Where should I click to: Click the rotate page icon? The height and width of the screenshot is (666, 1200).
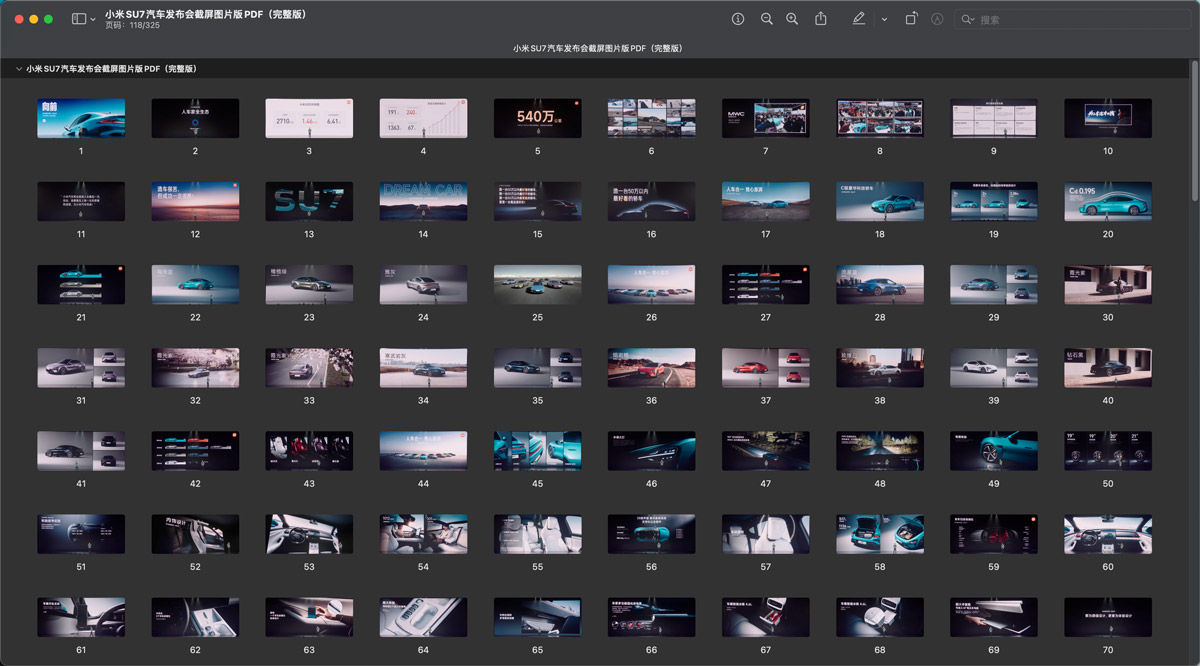pos(911,19)
